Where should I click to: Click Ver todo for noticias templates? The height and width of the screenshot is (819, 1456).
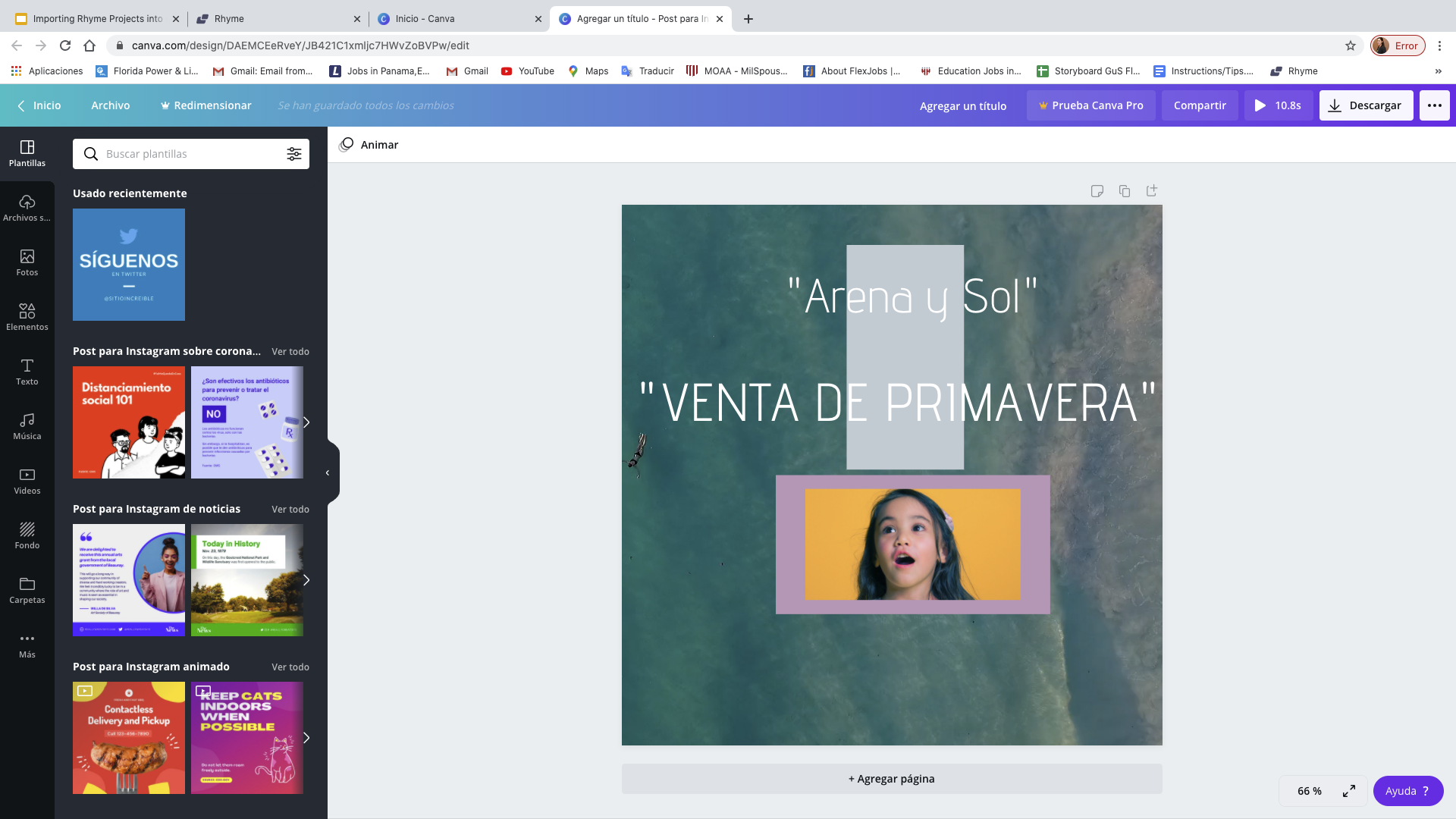290,510
